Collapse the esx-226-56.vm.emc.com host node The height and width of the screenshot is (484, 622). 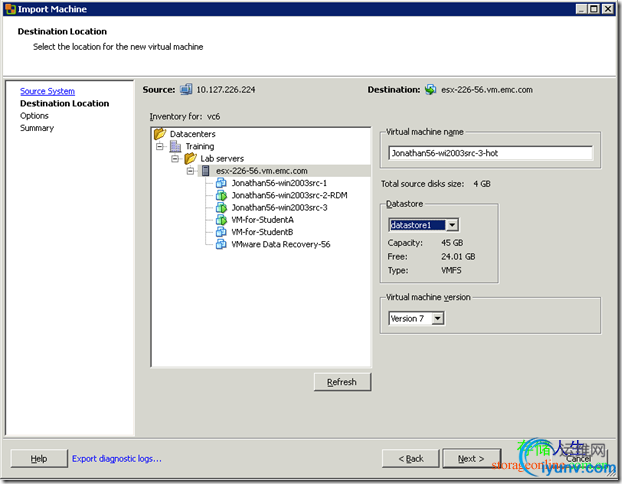pyautogui.click(x=190, y=171)
